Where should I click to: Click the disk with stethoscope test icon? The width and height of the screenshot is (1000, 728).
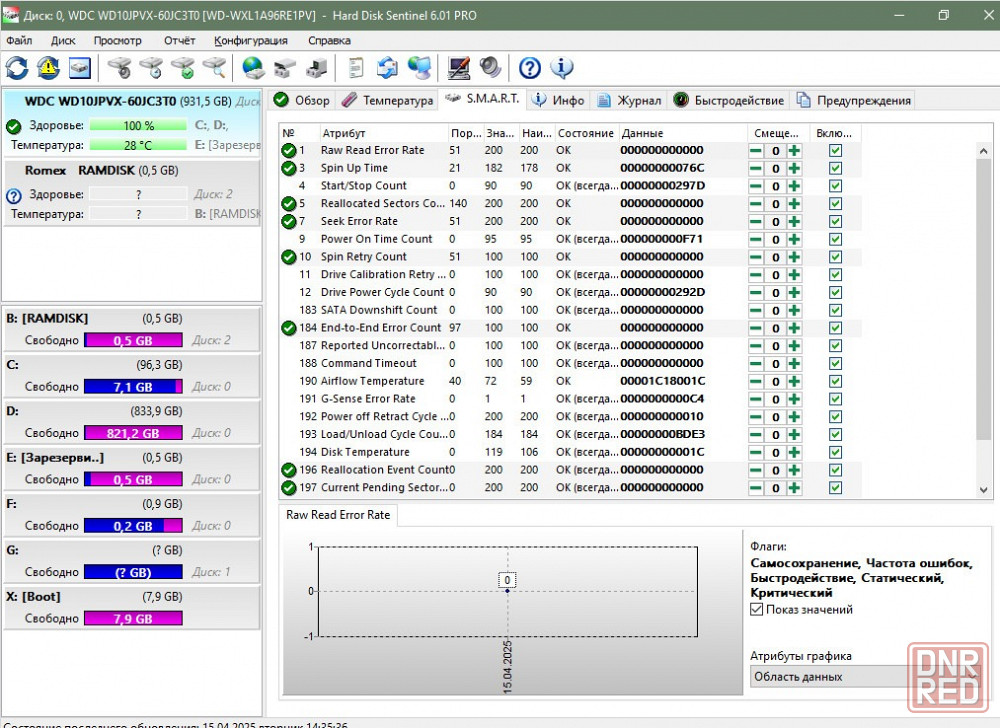point(120,68)
